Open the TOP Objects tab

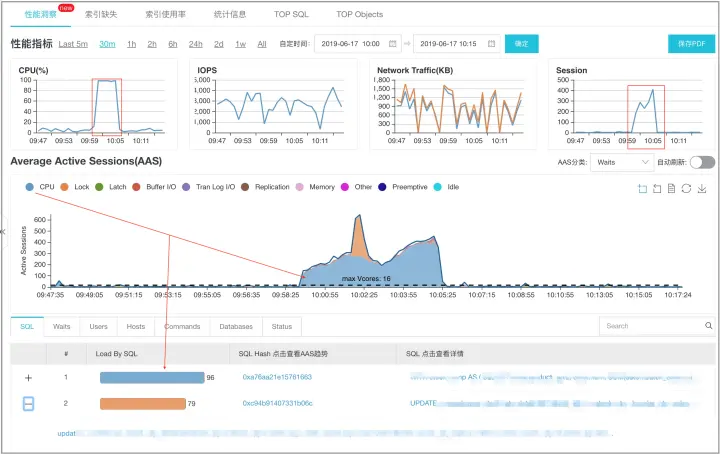[x=360, y=14]
